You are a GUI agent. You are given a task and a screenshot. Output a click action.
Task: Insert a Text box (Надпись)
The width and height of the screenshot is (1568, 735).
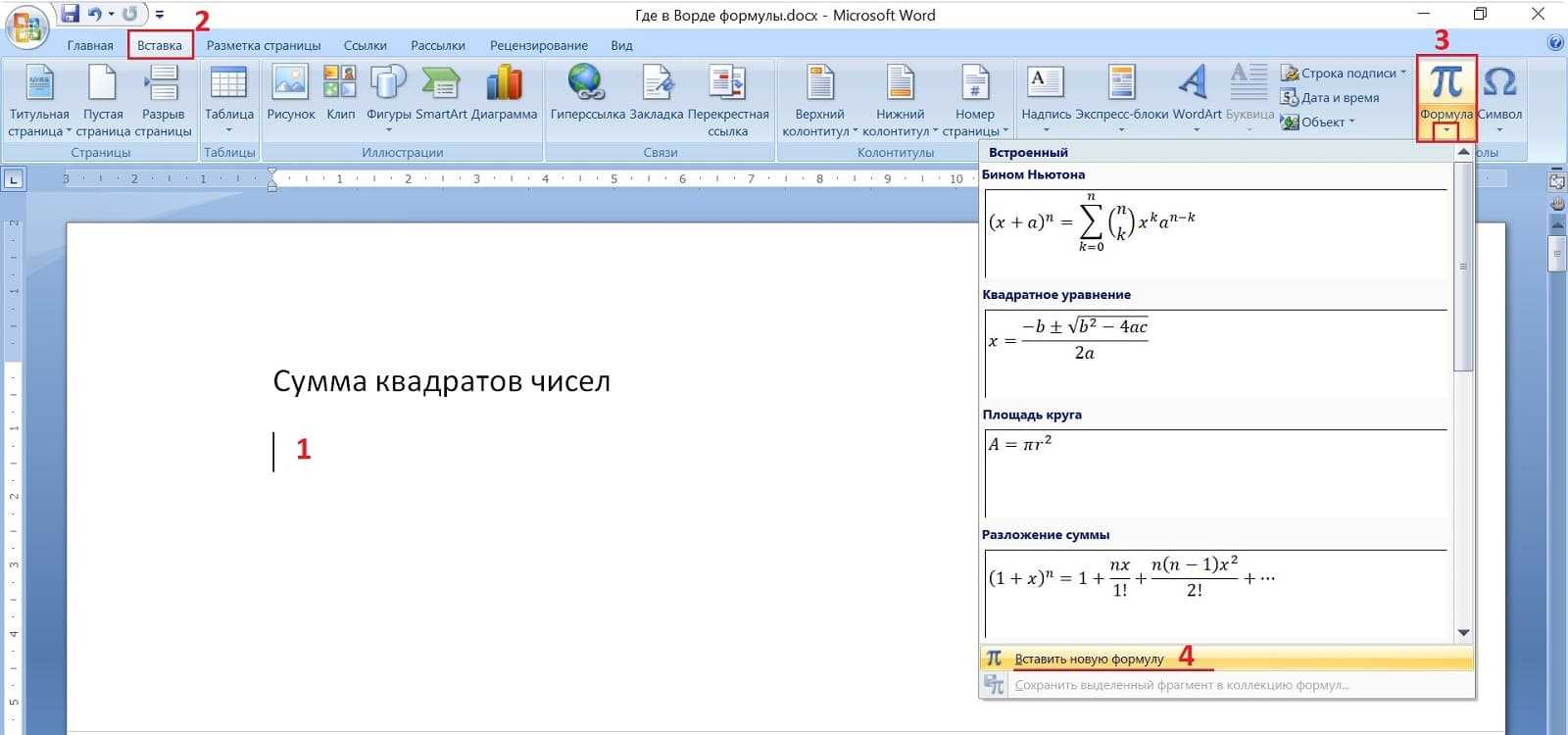point(1046,99)
